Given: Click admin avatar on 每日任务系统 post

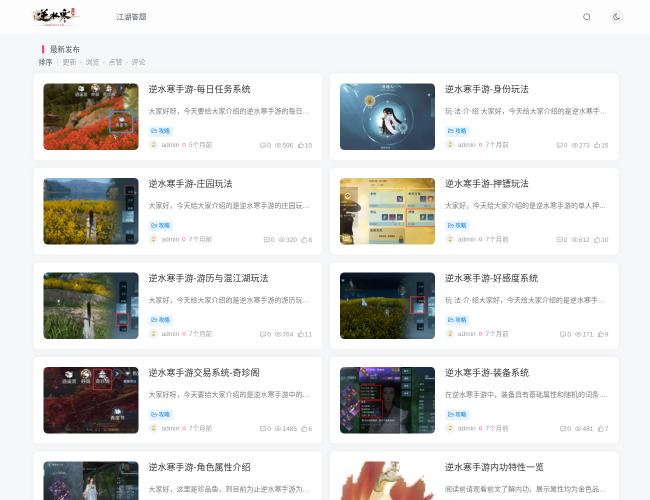Looking at the screenshot, I should (x=154, y=145).
